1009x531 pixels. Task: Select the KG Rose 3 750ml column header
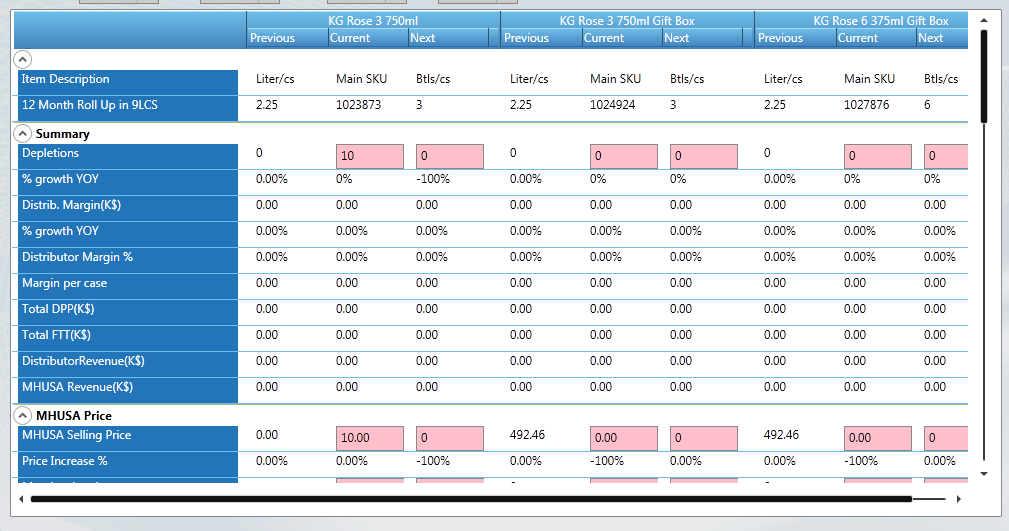(373, 20)
